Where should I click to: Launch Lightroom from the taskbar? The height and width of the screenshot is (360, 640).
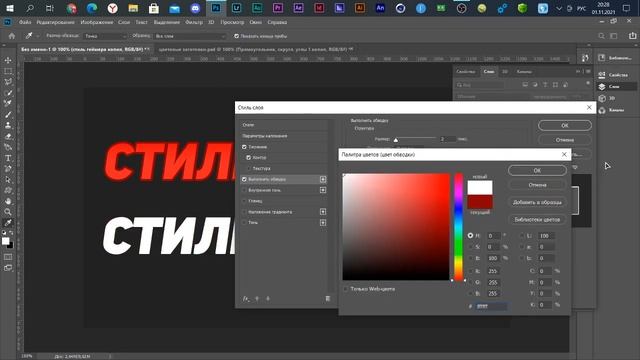pyautogui.click(x=236, y=8)
